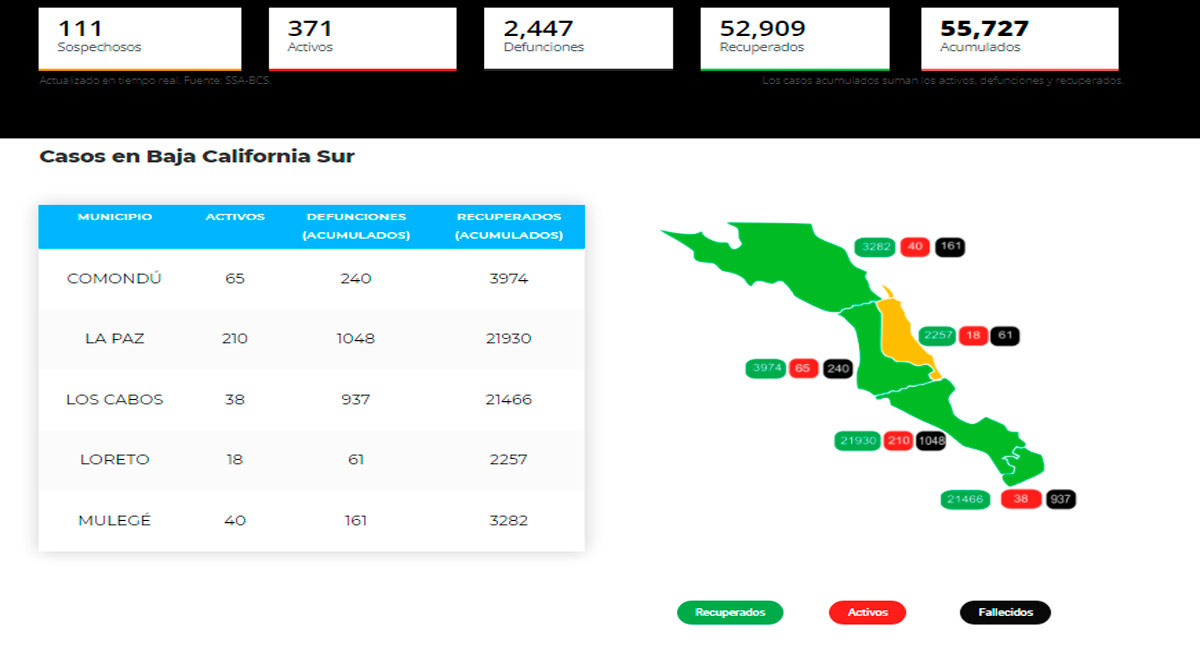The width and height of the screenshot is (1200, 666).
Task: Click Comondú active cases value 65 in table
Action: point(235,278)
